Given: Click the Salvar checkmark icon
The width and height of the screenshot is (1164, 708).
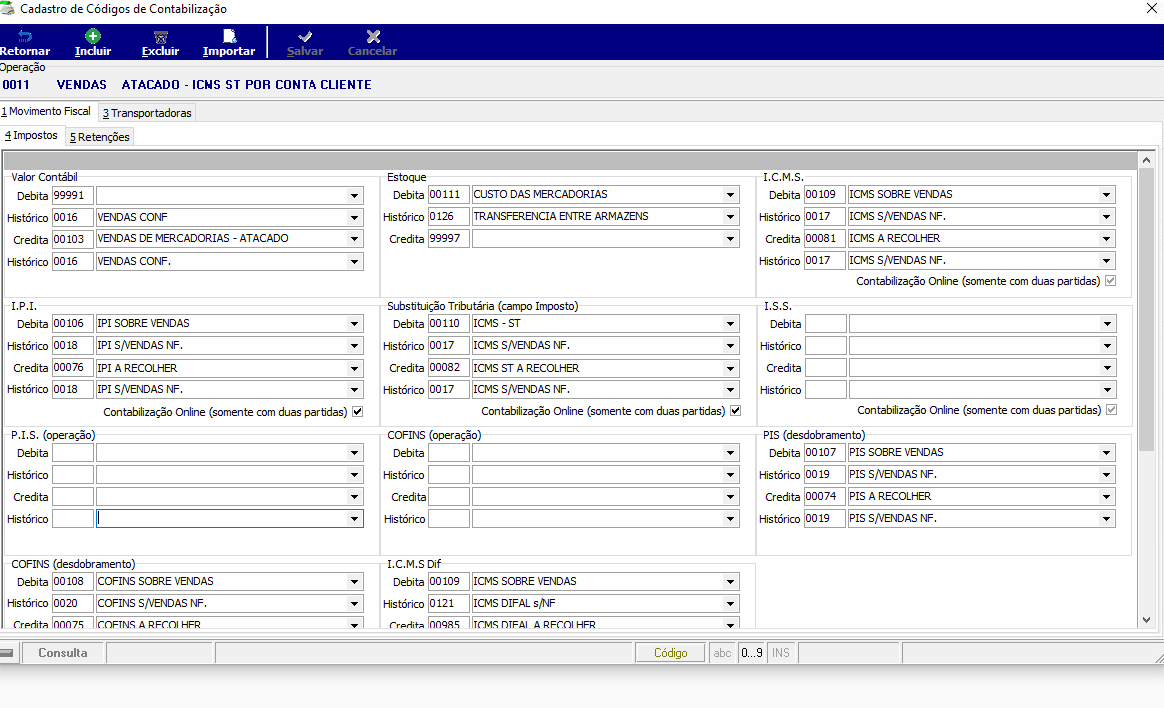Looking at the screenshot, I should point(304,36).
